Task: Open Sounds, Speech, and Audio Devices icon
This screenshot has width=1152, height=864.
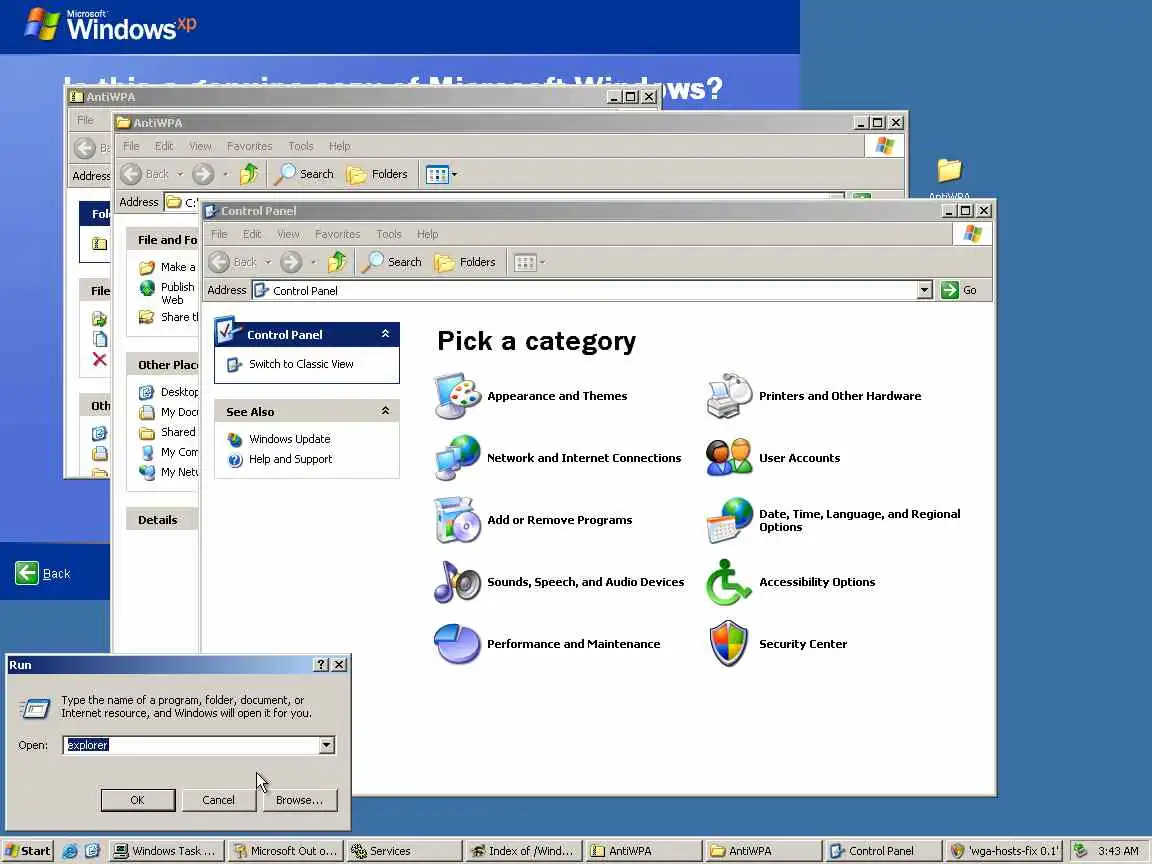Action: tap(458, 582)
